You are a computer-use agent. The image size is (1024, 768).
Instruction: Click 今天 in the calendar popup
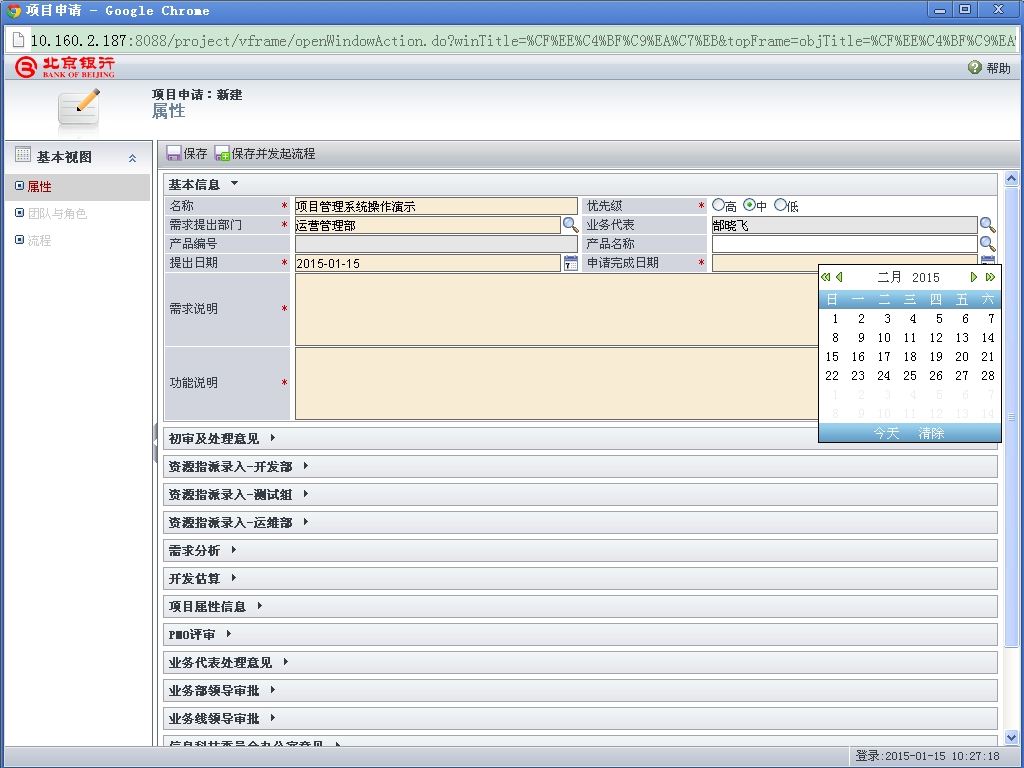coord(886,433)
